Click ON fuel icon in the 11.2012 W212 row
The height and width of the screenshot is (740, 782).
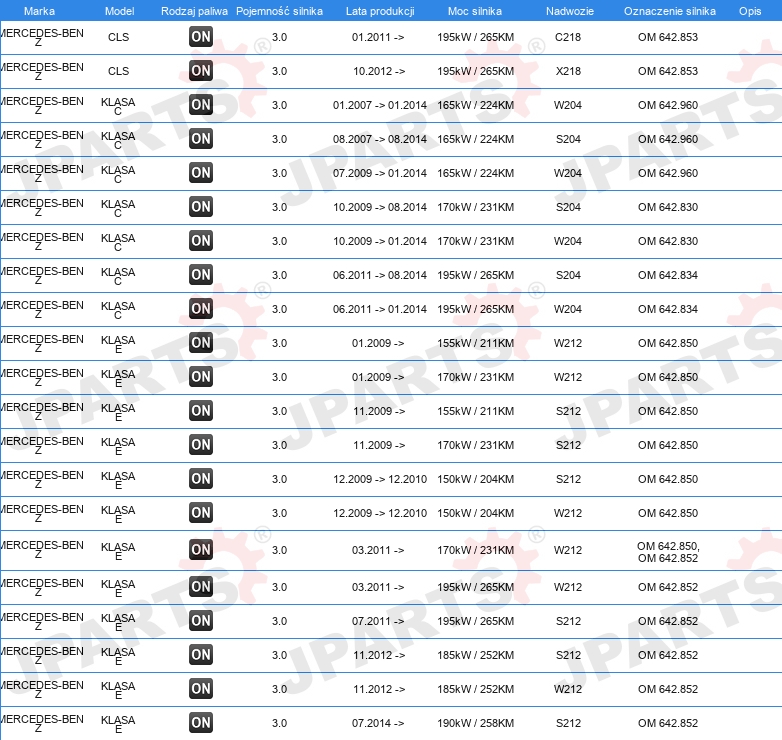201,689
